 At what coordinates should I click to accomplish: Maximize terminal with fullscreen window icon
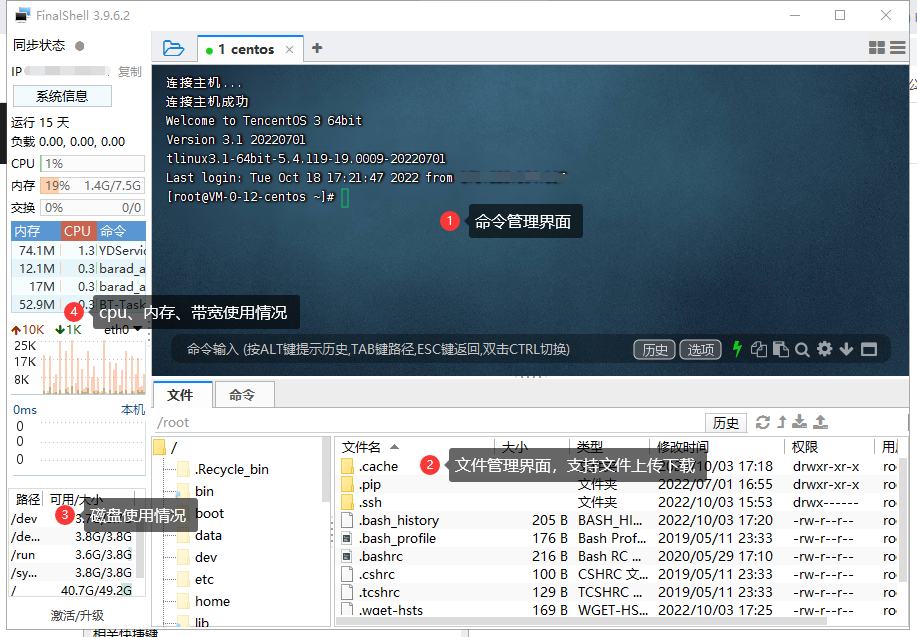[x=868, y=349]
